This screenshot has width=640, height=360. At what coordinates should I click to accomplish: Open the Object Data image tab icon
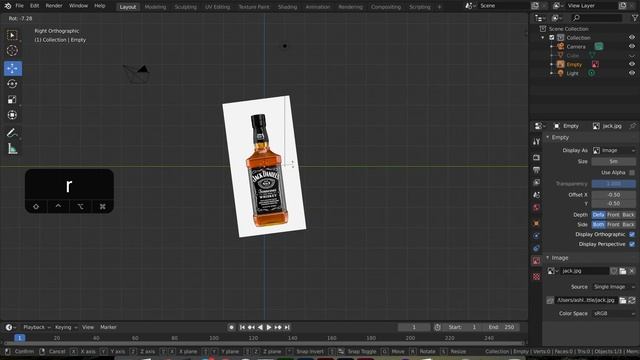pos(536,261)
